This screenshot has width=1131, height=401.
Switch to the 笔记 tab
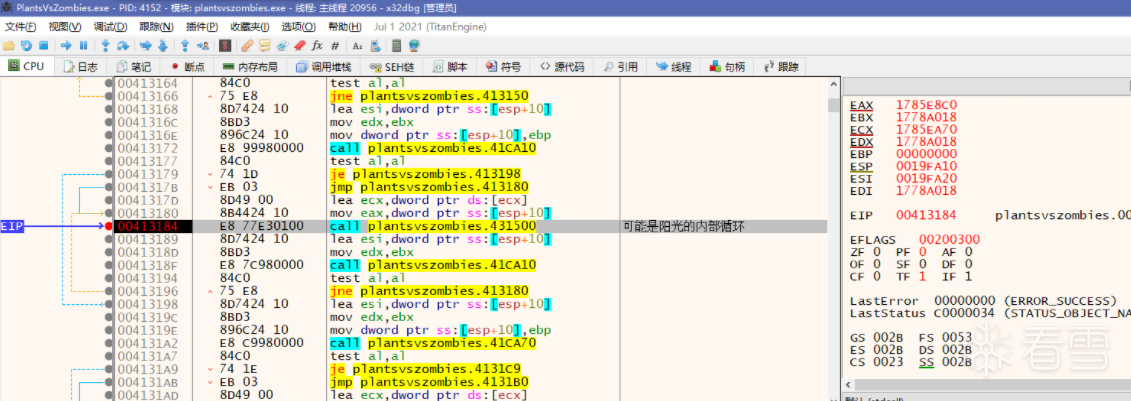(133, 67)
